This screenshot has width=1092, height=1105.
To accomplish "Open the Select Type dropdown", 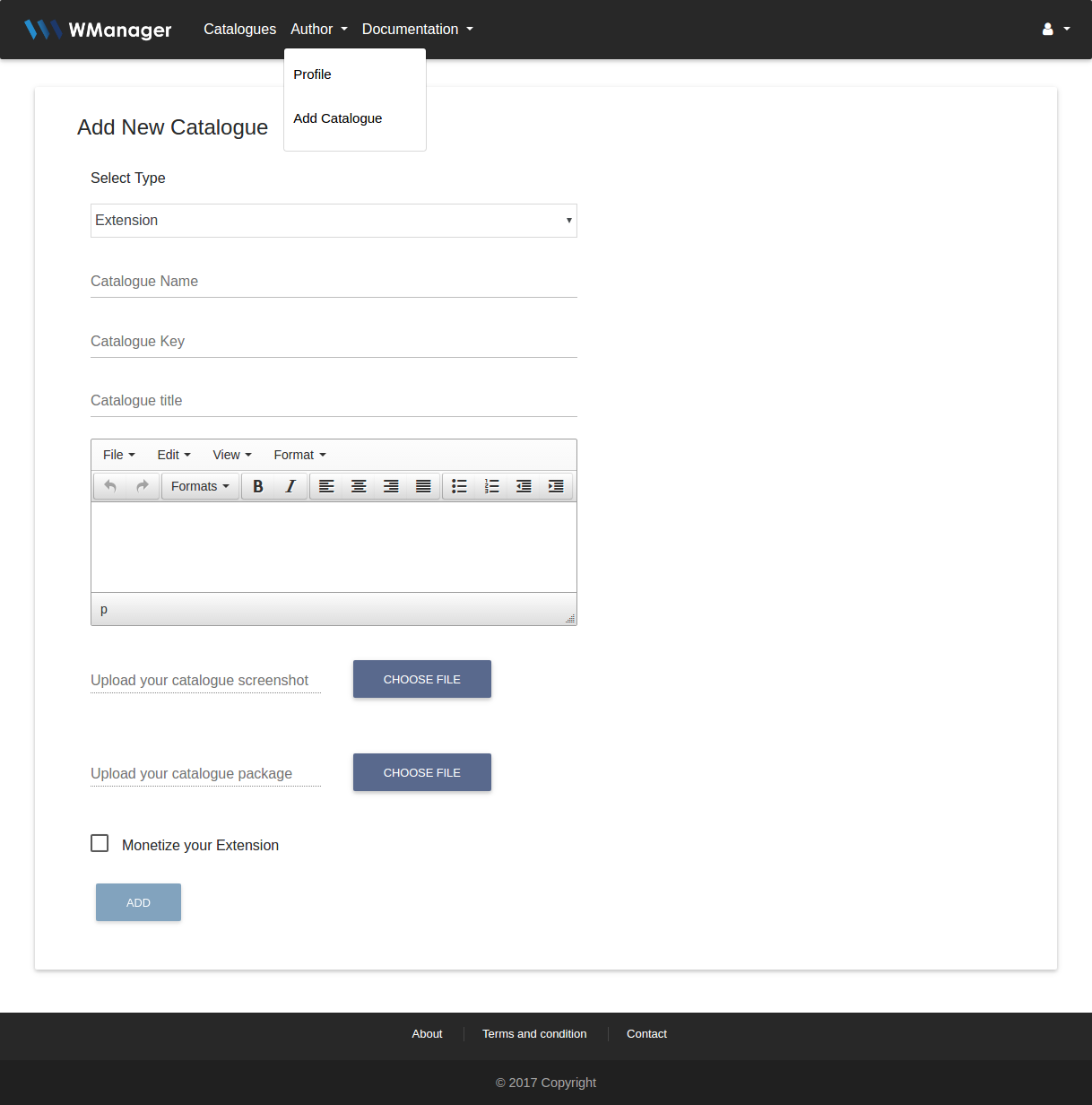I will click(x=334, y=221).
